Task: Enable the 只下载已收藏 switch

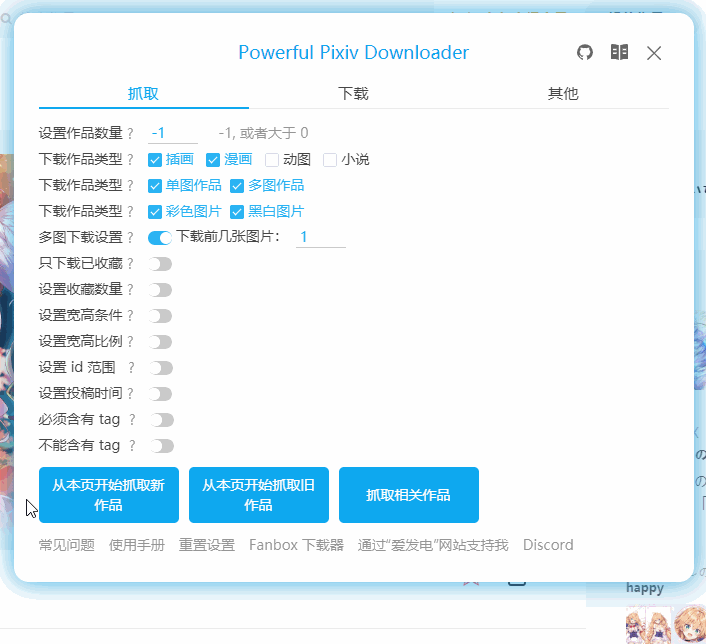Action: pyautogui.click(x=160, y=264)
